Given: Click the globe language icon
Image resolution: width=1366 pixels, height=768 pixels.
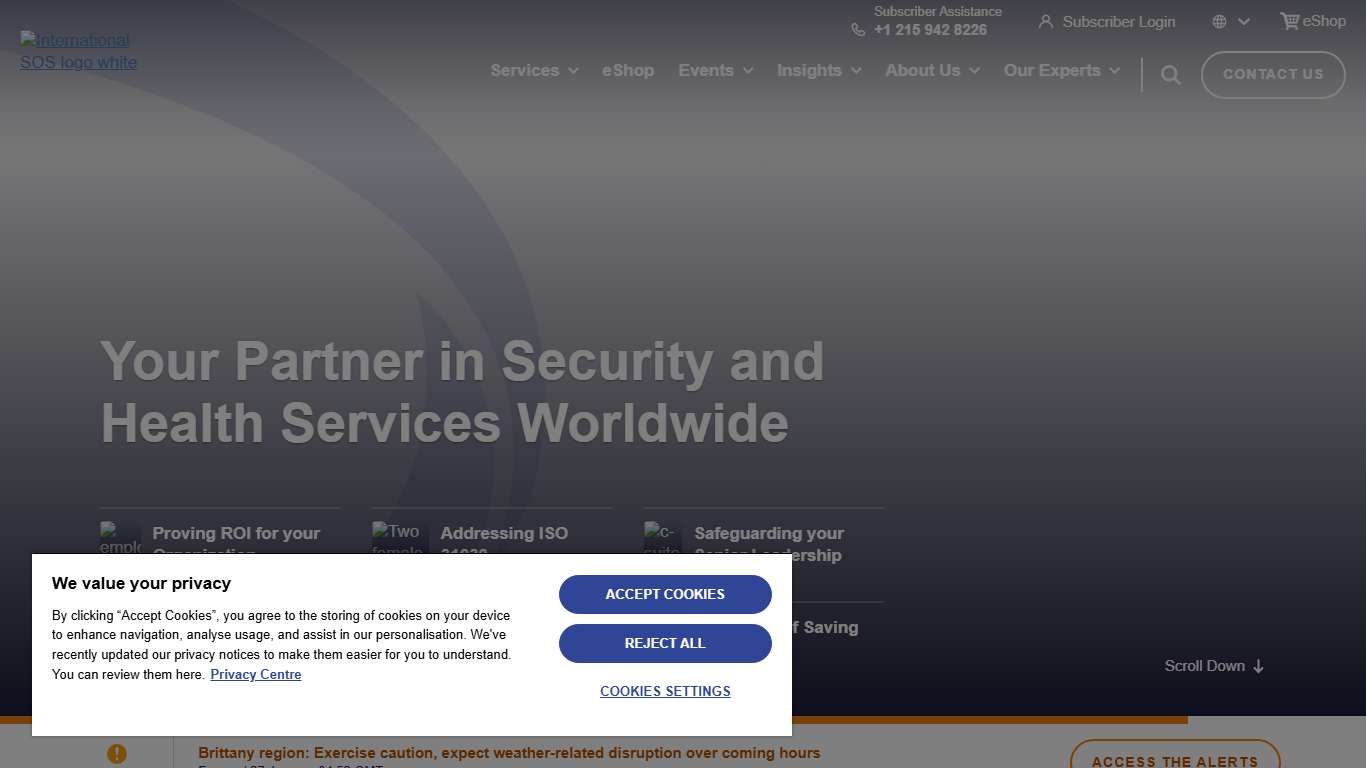Looking at the screenshot, I should click(x=1219, y=22).
